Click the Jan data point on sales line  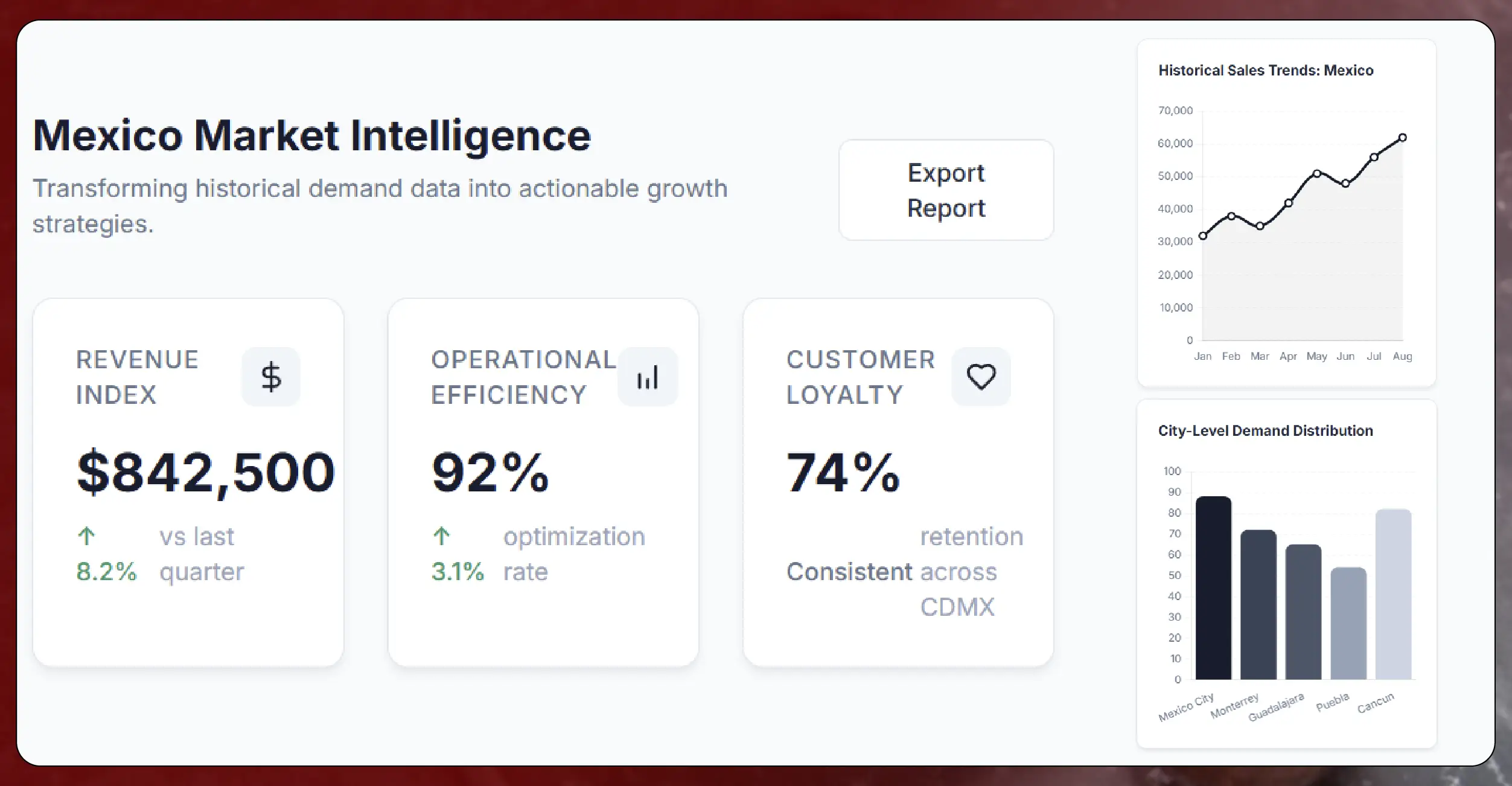pos(1202,236)
